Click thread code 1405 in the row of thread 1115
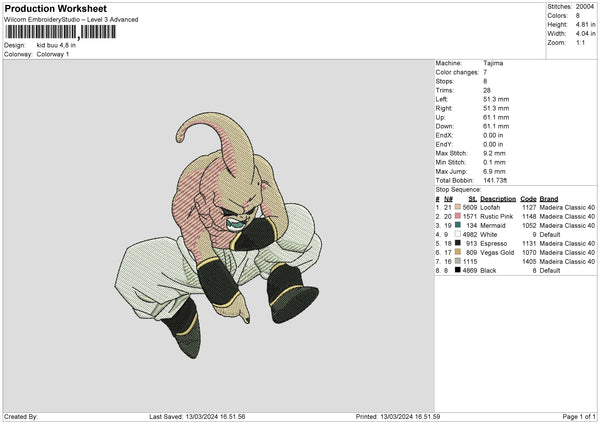Screen dimensions: 600x424 click(x=529, y=261)
